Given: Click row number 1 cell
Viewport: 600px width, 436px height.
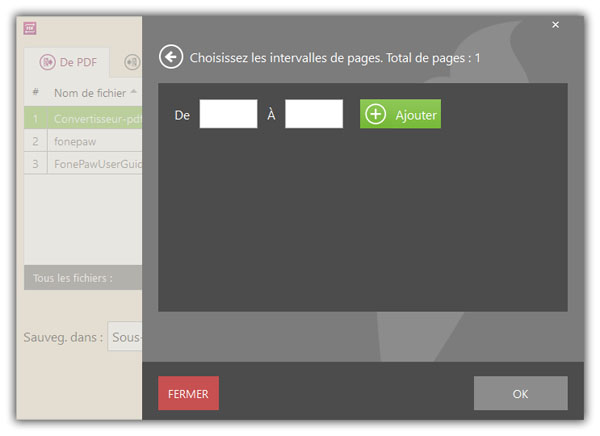Looking at the screenshot, I should pos(36,118).
